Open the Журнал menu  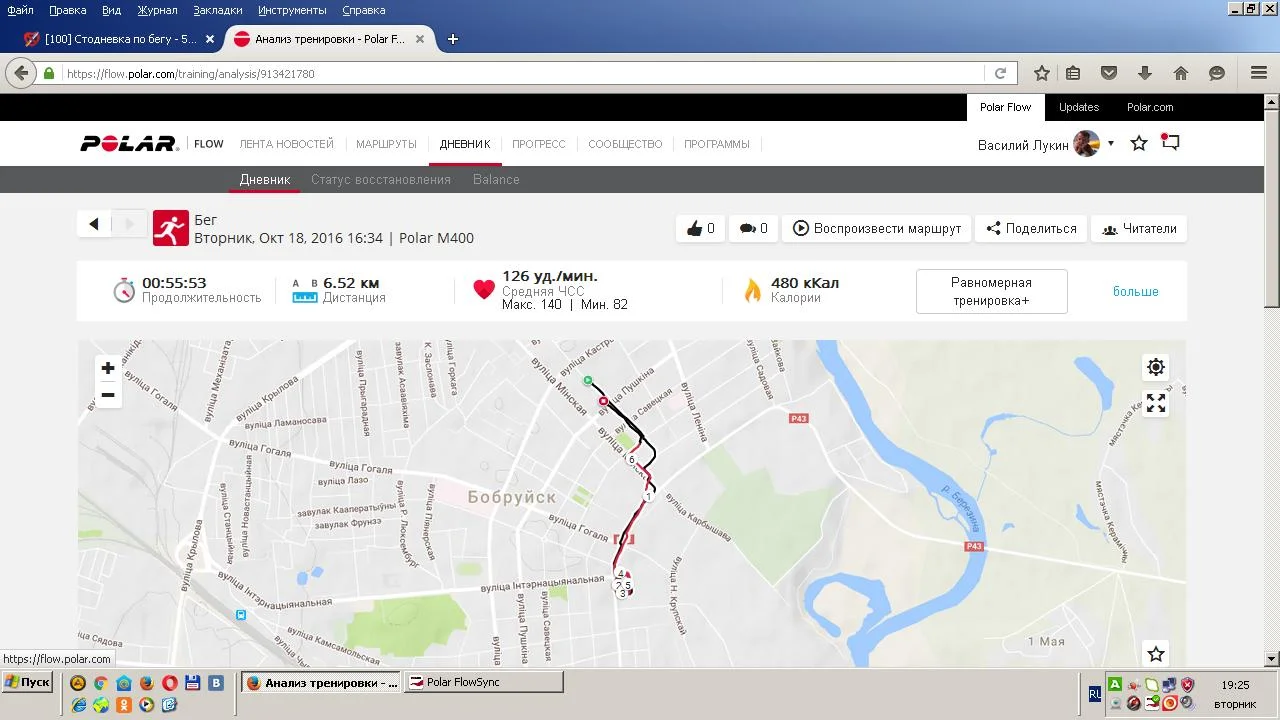click(157, 10)
